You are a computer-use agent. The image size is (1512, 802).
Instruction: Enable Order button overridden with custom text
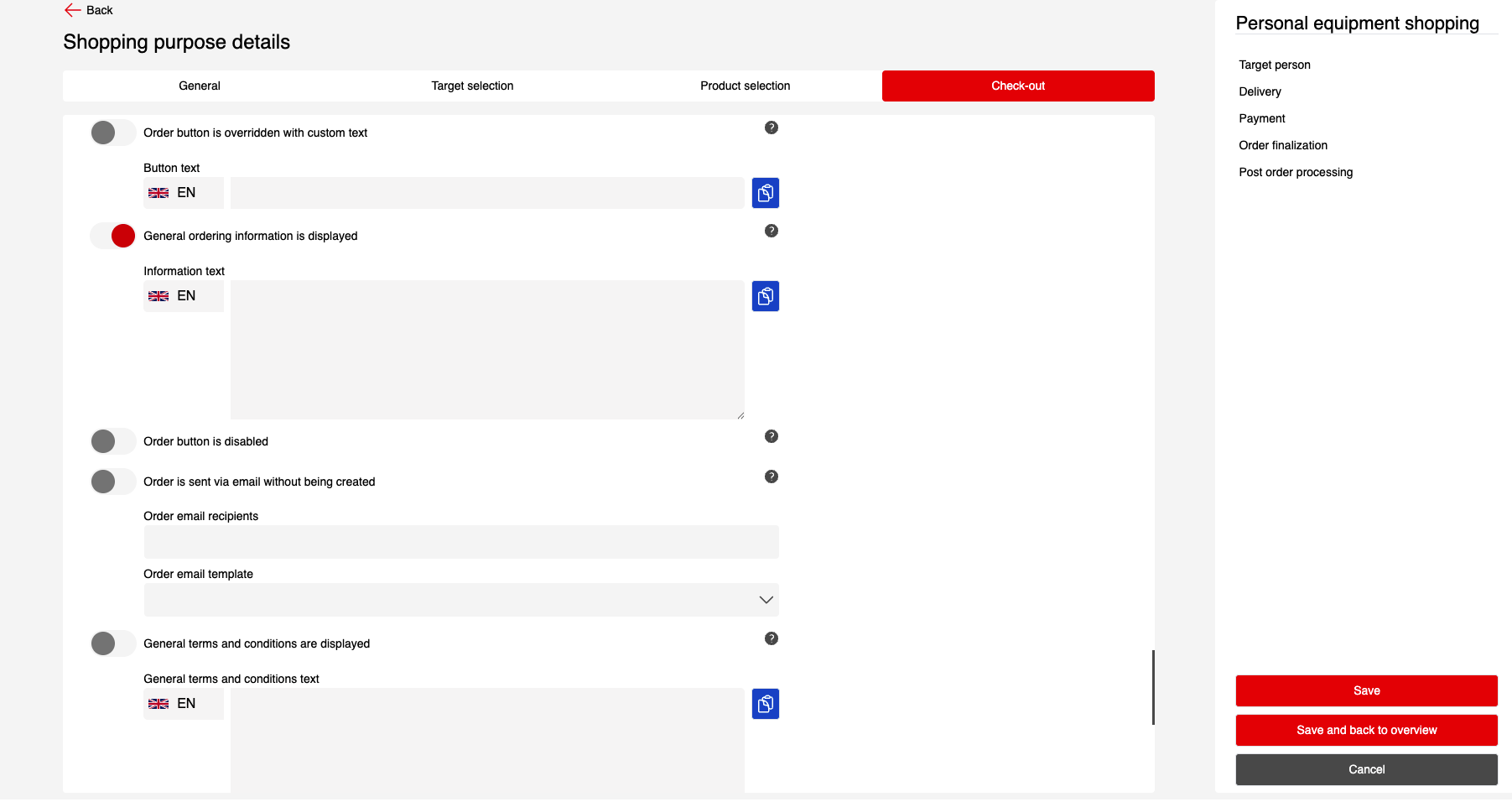pyautogui.click(x=112, y=133)
